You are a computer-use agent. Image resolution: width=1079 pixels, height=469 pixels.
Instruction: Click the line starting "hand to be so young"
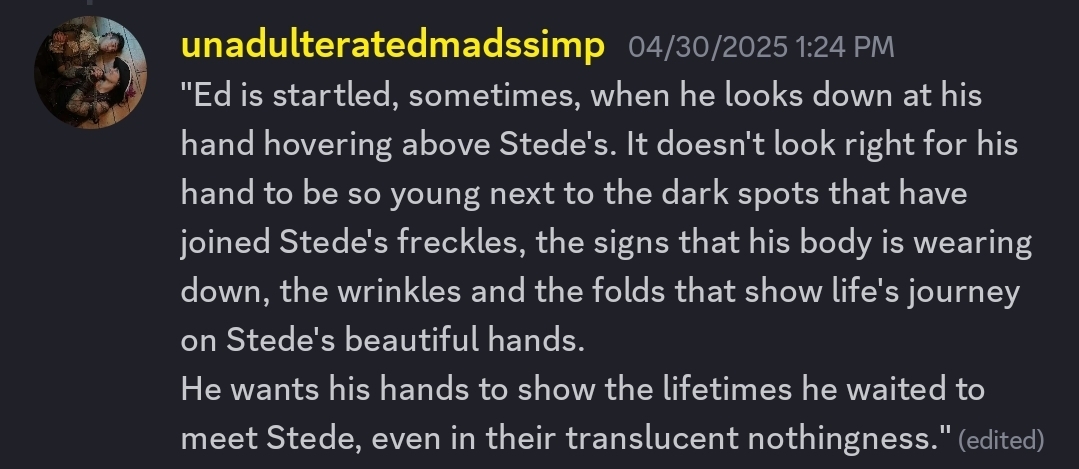pyautogui.click(x=574, y=193)
